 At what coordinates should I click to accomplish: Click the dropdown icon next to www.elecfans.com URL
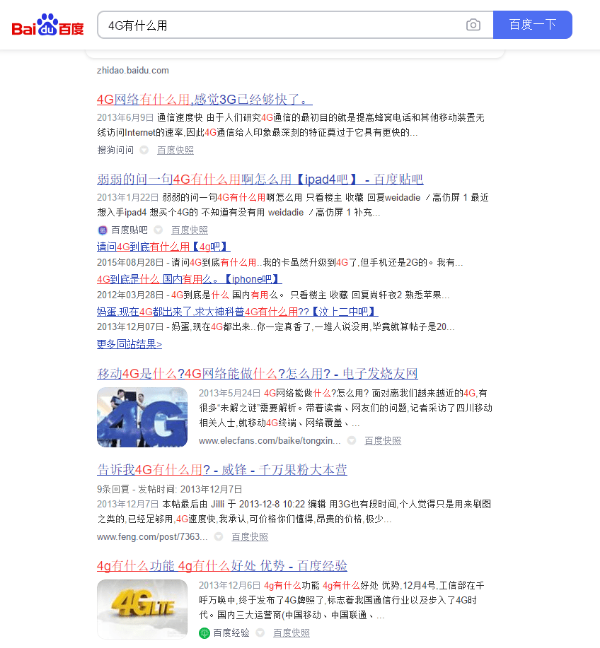tap(351, 441)
